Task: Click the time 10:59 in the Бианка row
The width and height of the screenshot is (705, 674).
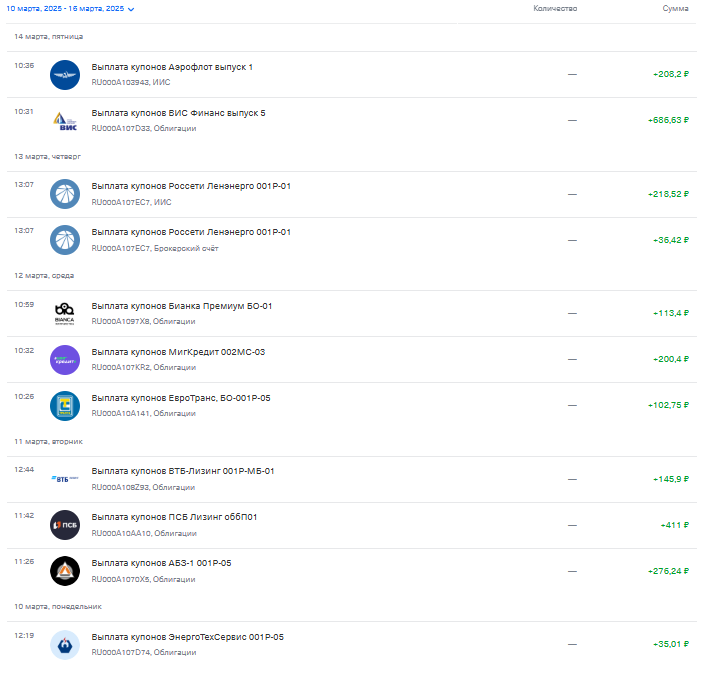Action: coord(24,304)
